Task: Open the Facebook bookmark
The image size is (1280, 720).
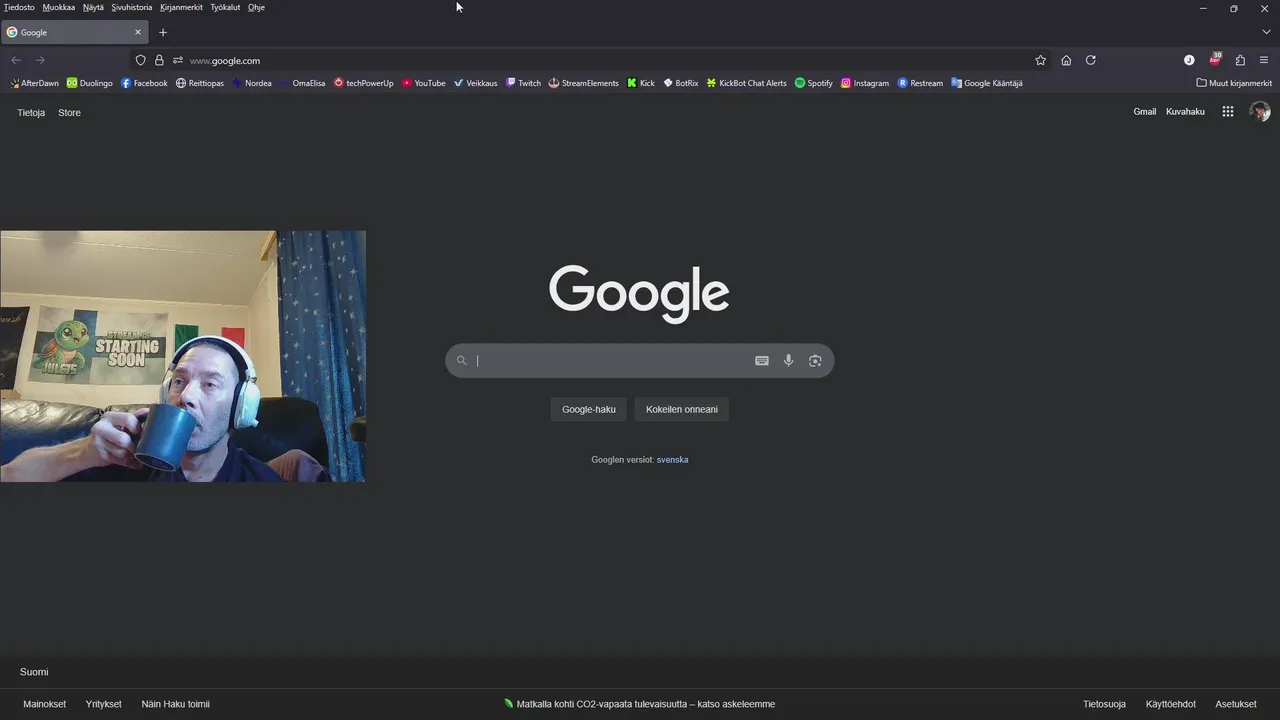Action: pyautogui.click(x=144, y=83)
